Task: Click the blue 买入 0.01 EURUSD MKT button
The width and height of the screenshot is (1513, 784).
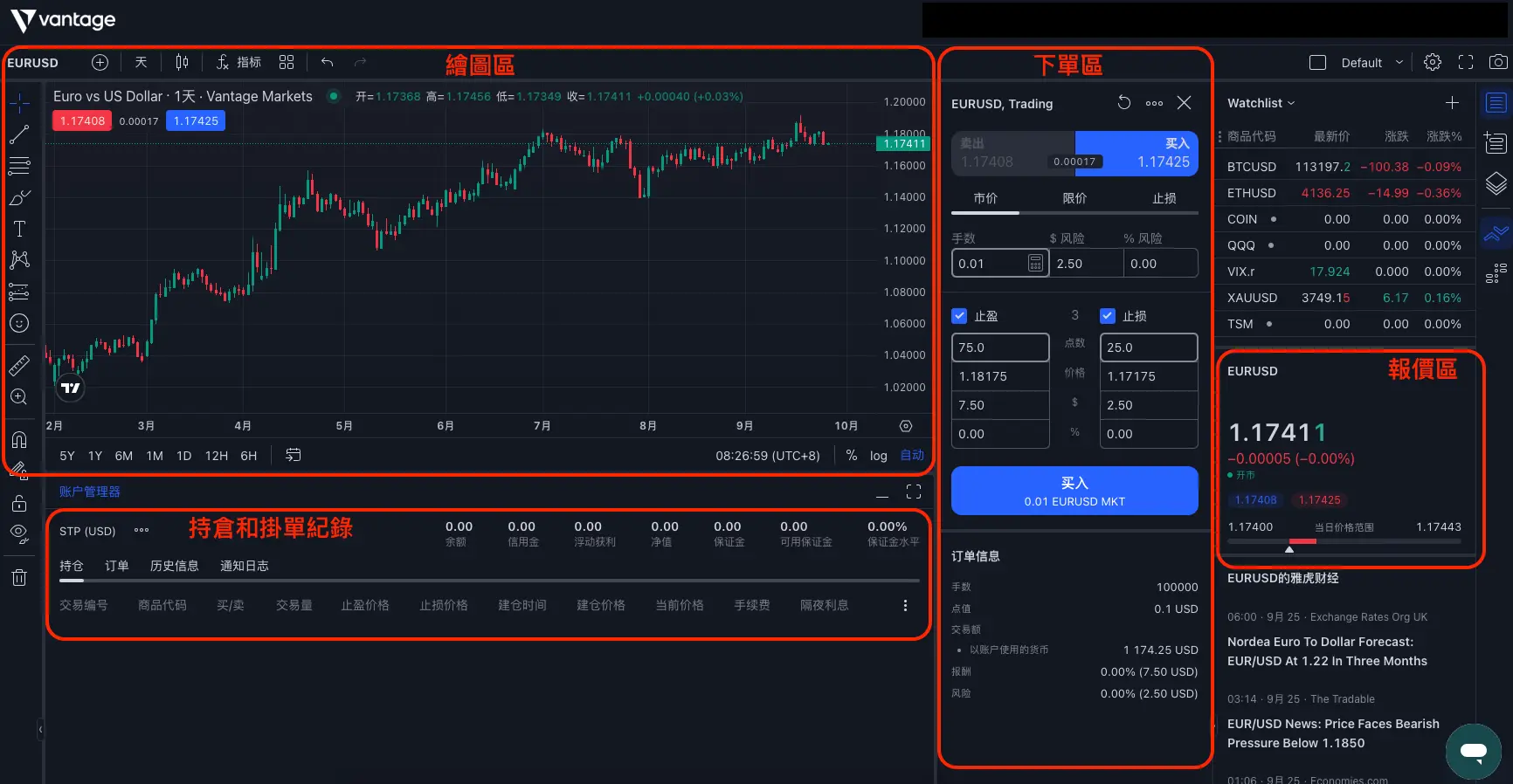Action: [1074, 491]
